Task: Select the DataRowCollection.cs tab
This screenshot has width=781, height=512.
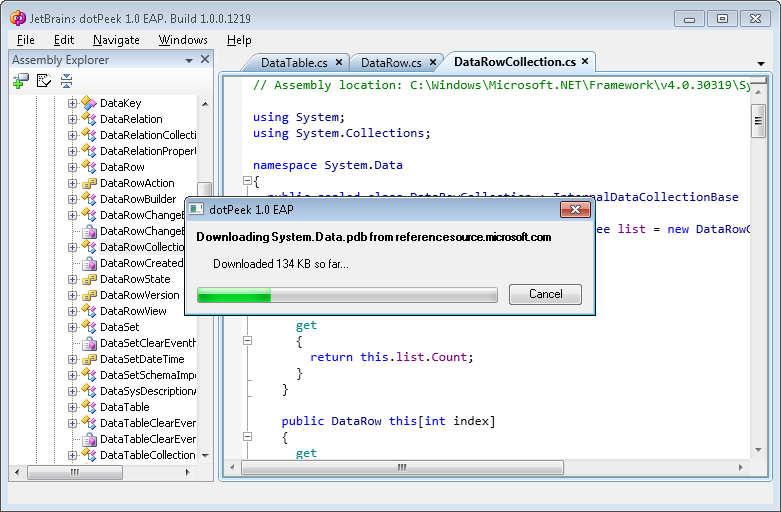Action: tap(515, 62)
